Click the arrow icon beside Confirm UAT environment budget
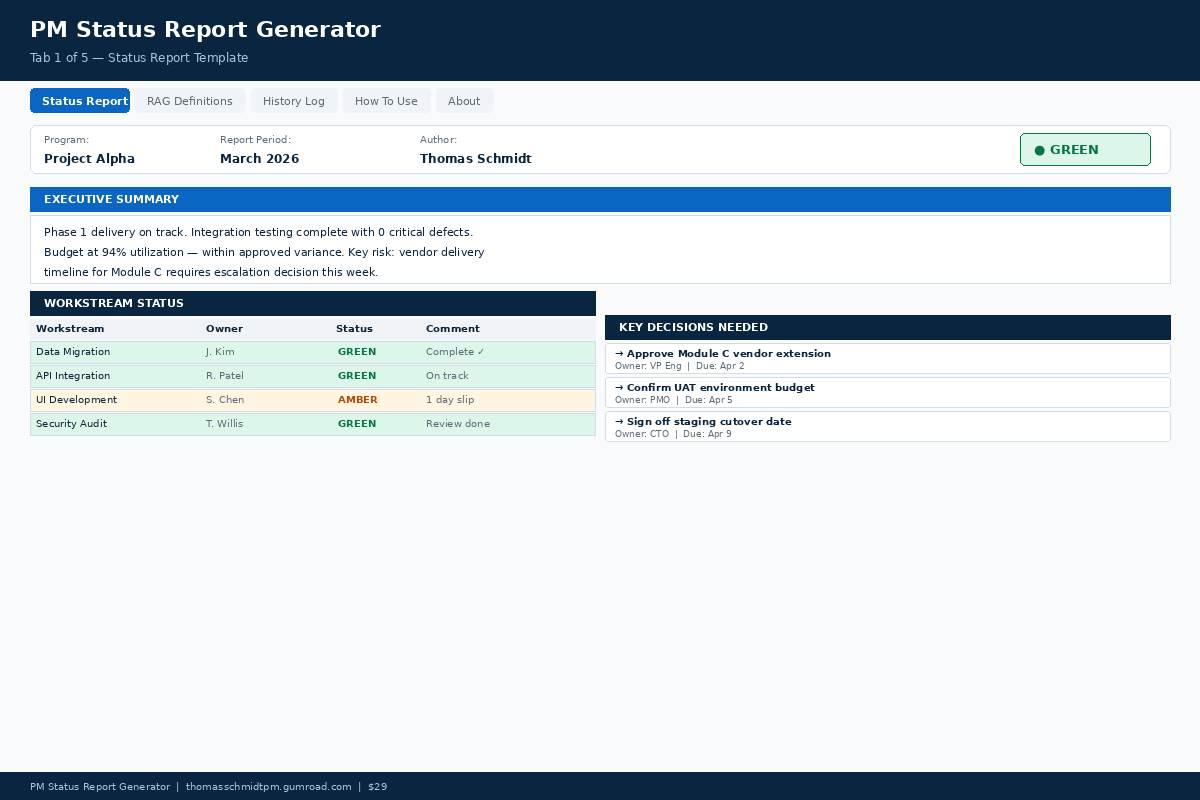Viewport: 1200px width, 800px height. (618, 387)
